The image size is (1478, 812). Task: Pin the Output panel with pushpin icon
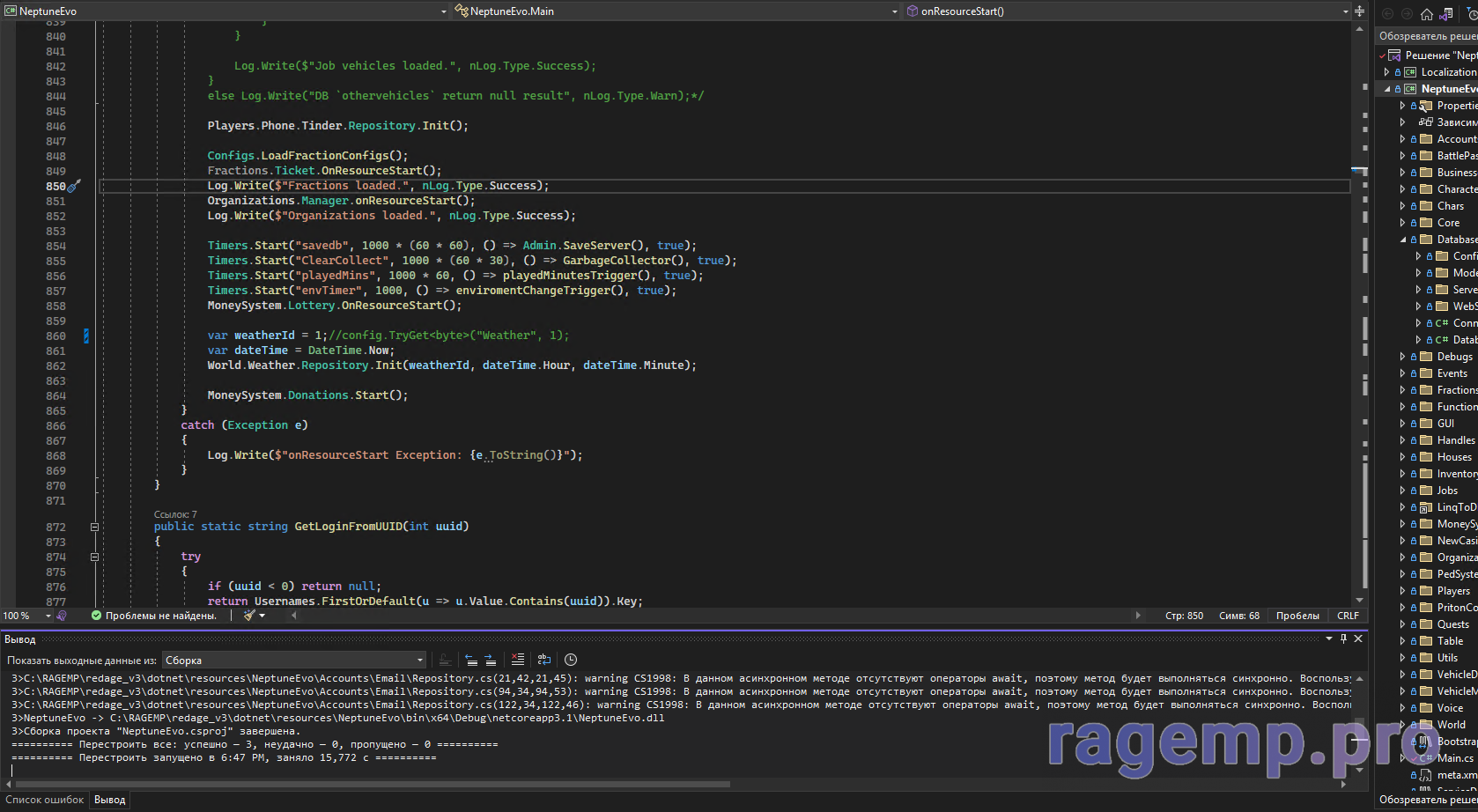point(1343,639)
